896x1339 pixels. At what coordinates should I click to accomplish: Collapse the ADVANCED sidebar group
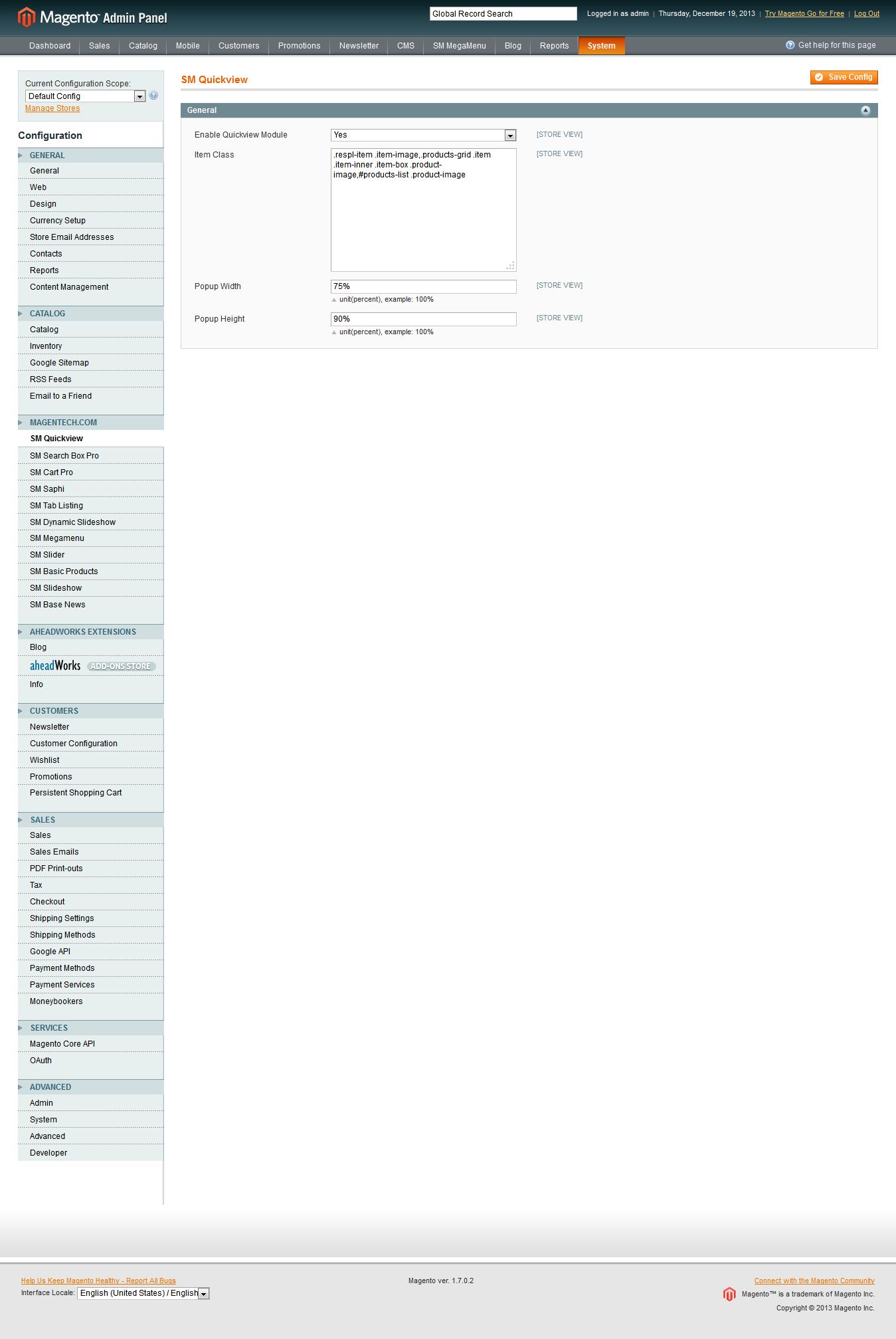click(90, 1087)
